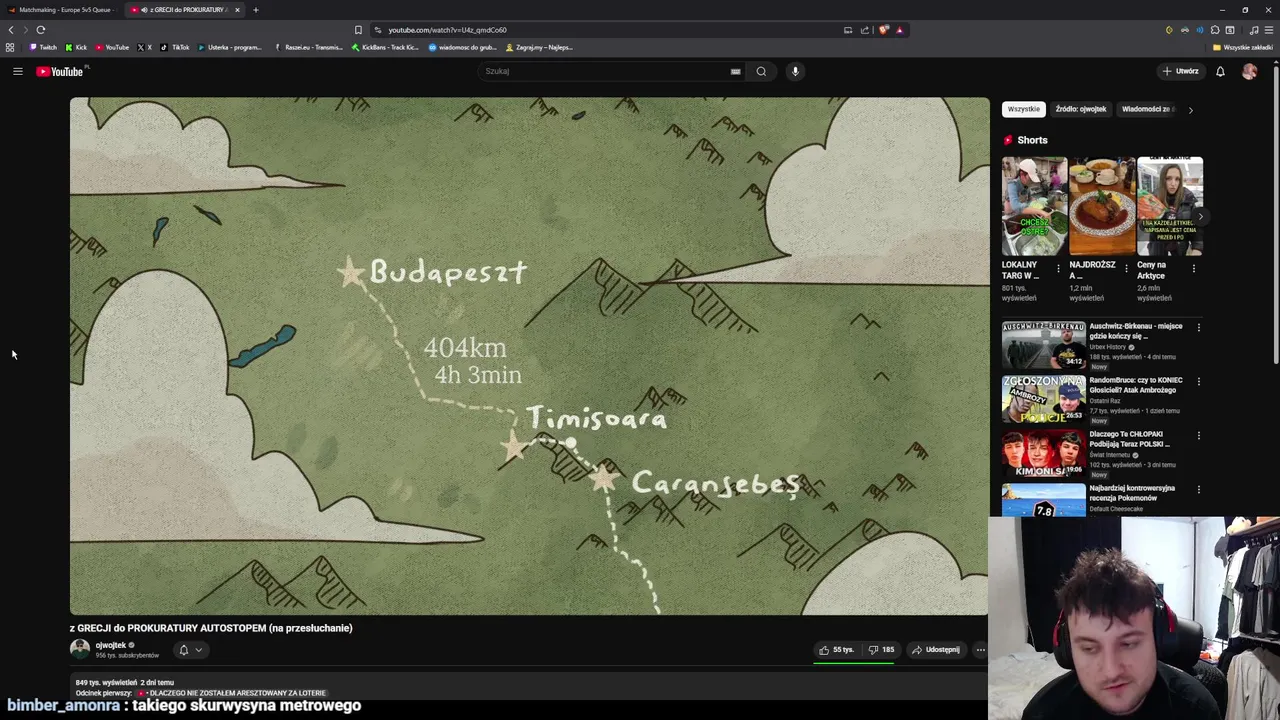1280x720 pixels.
Task: Go to the YouTube home logo
Action: (x=61, y=71)
